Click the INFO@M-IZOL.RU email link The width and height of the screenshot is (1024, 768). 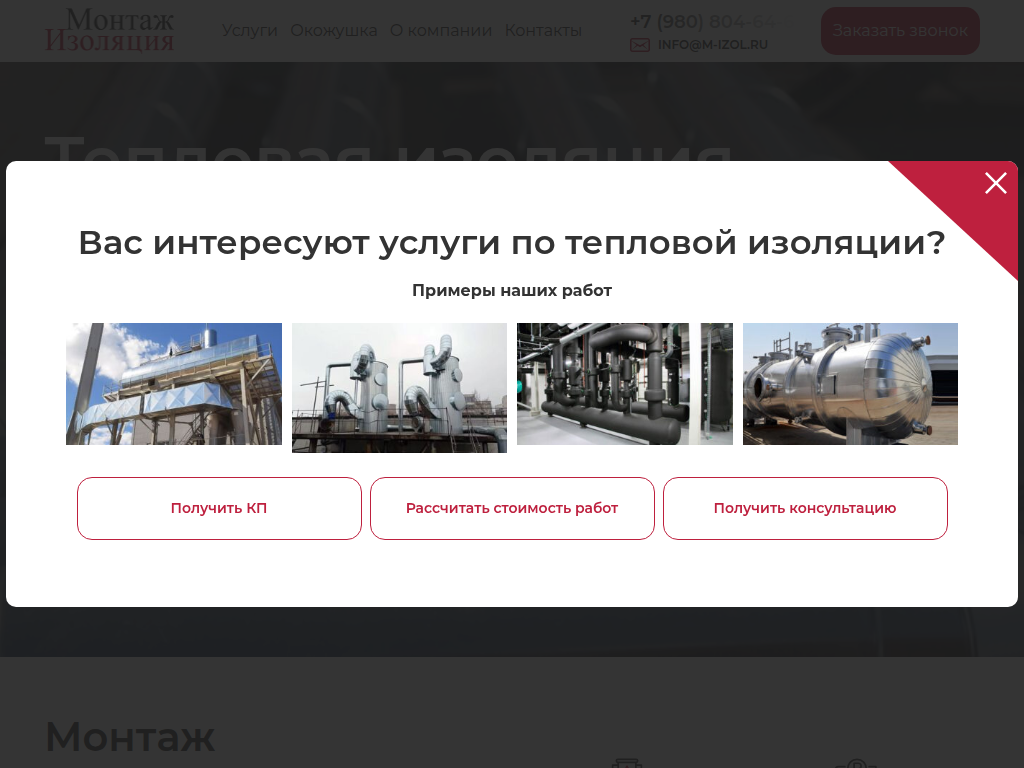pyautogui.click(x=712, y=44)
